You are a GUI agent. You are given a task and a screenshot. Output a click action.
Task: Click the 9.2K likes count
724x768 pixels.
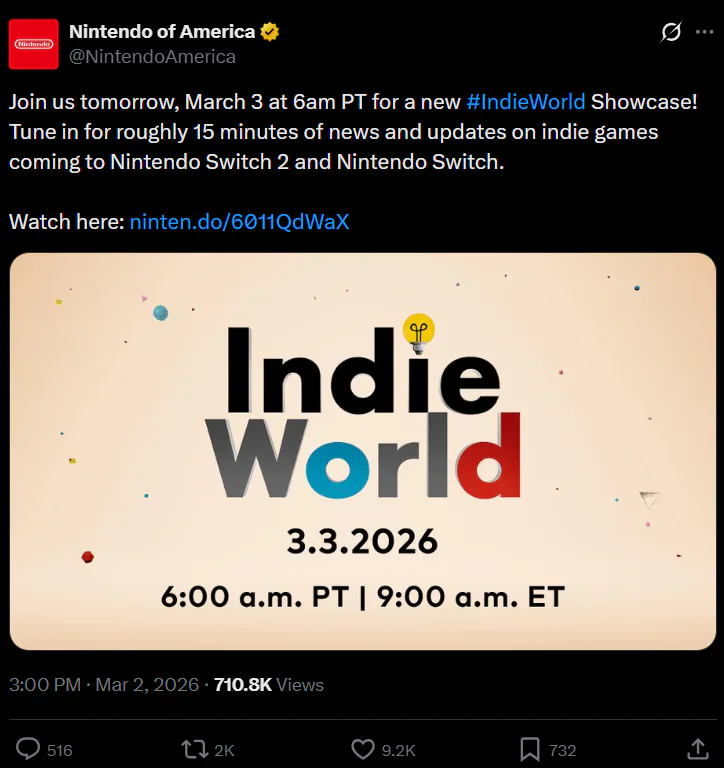[398, 750]
